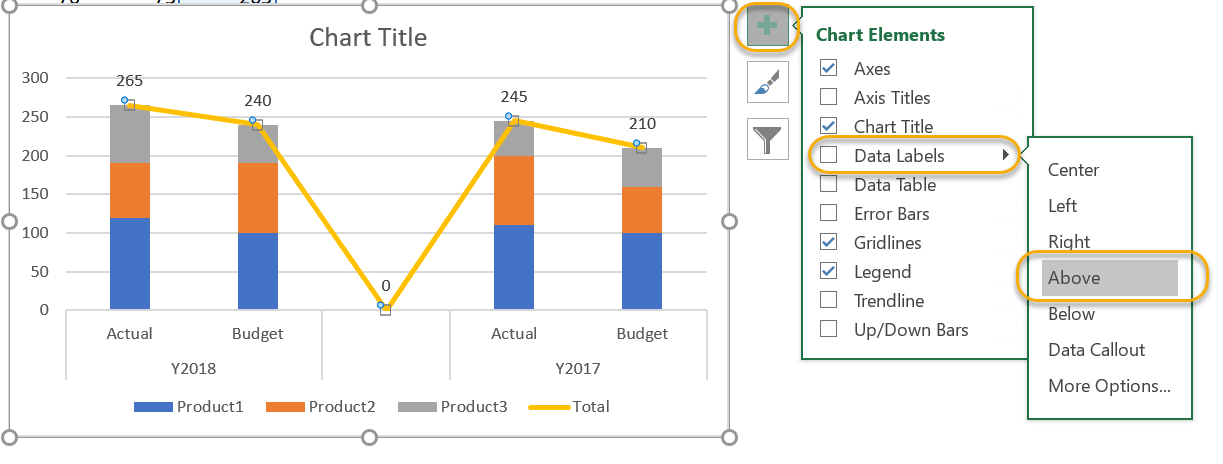Open Chart Filters funnel button
The image size is (1223, 464).
pyautogui.click(x=767, y=139)
